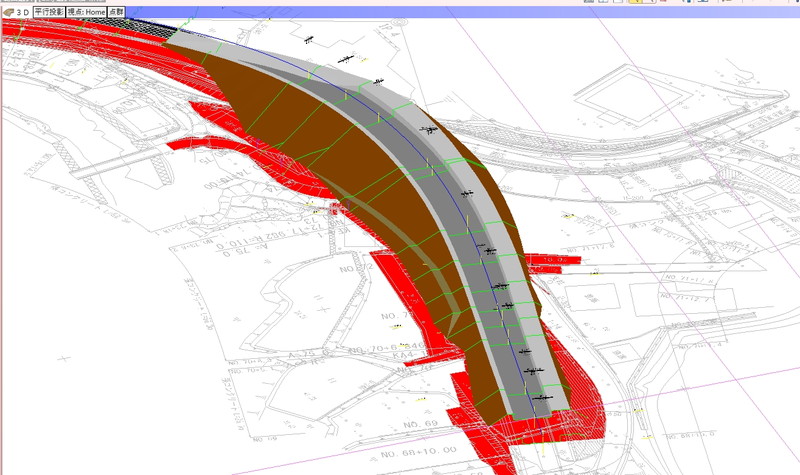Toggle the 点群 point cloud display
Image resolution: width=800 pixels, height=475 pixels.
[117, 13]
